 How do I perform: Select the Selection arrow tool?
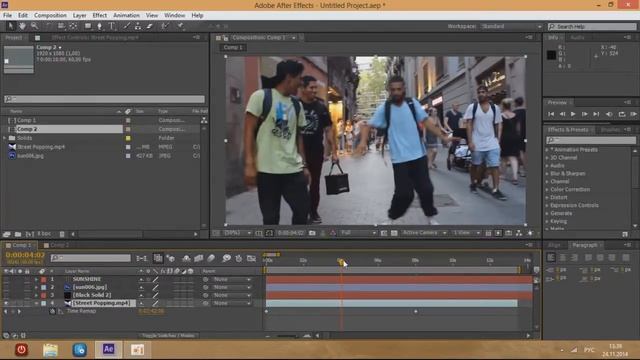[11, 26]
